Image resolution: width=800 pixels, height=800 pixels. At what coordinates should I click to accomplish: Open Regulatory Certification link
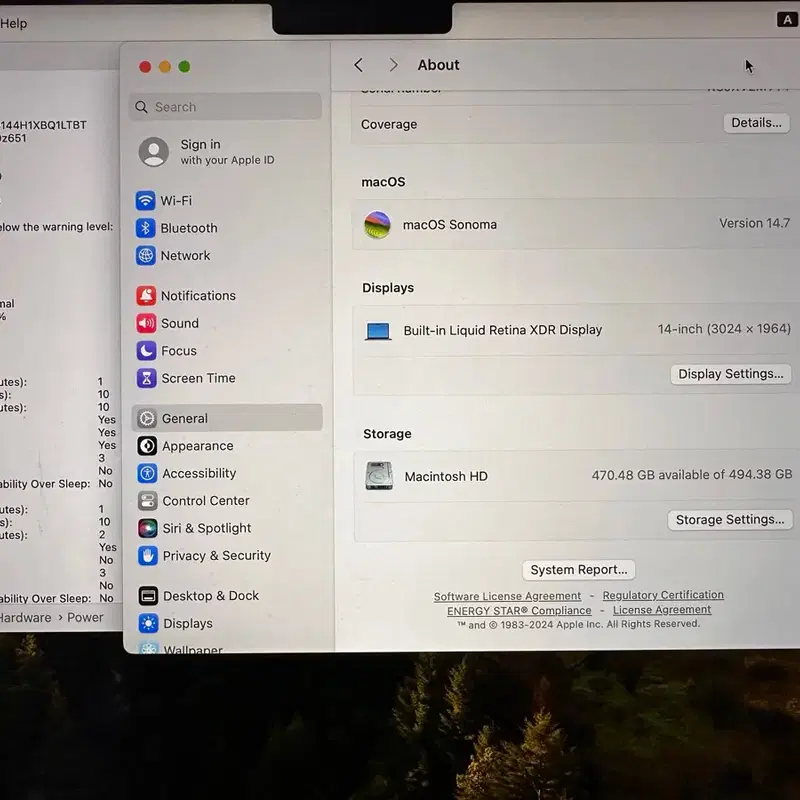[x=663, y=595]
